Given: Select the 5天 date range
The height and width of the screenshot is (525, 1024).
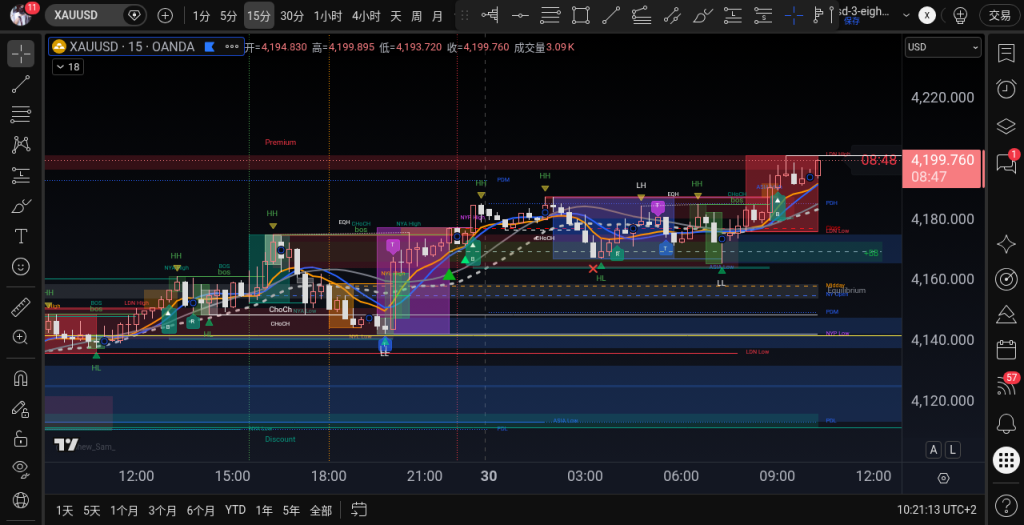Looking at the screenshot, I should (x=91, y=510).
